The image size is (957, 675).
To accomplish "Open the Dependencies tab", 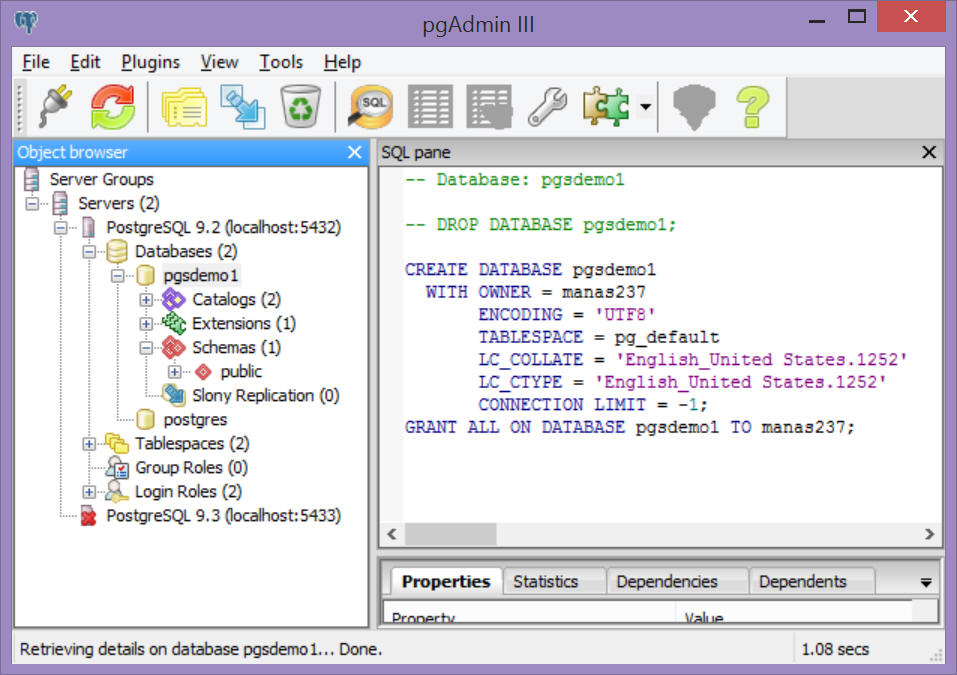I will (x=666, y=581).
